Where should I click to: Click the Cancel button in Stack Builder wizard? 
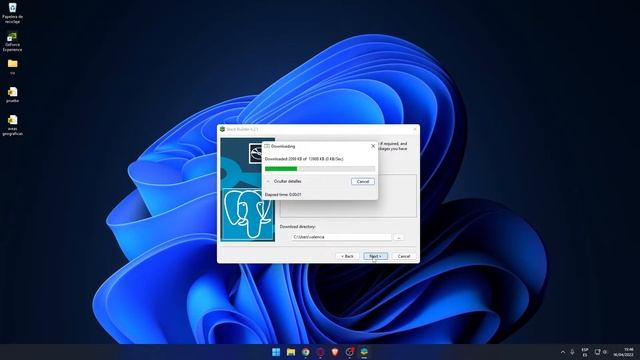point(404,256)
